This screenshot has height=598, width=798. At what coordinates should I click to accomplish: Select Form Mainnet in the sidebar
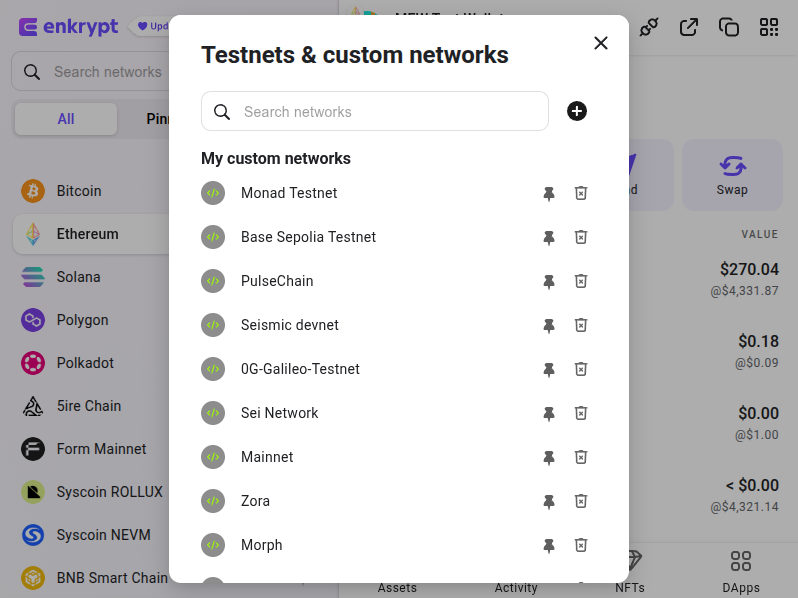(92, 449)
